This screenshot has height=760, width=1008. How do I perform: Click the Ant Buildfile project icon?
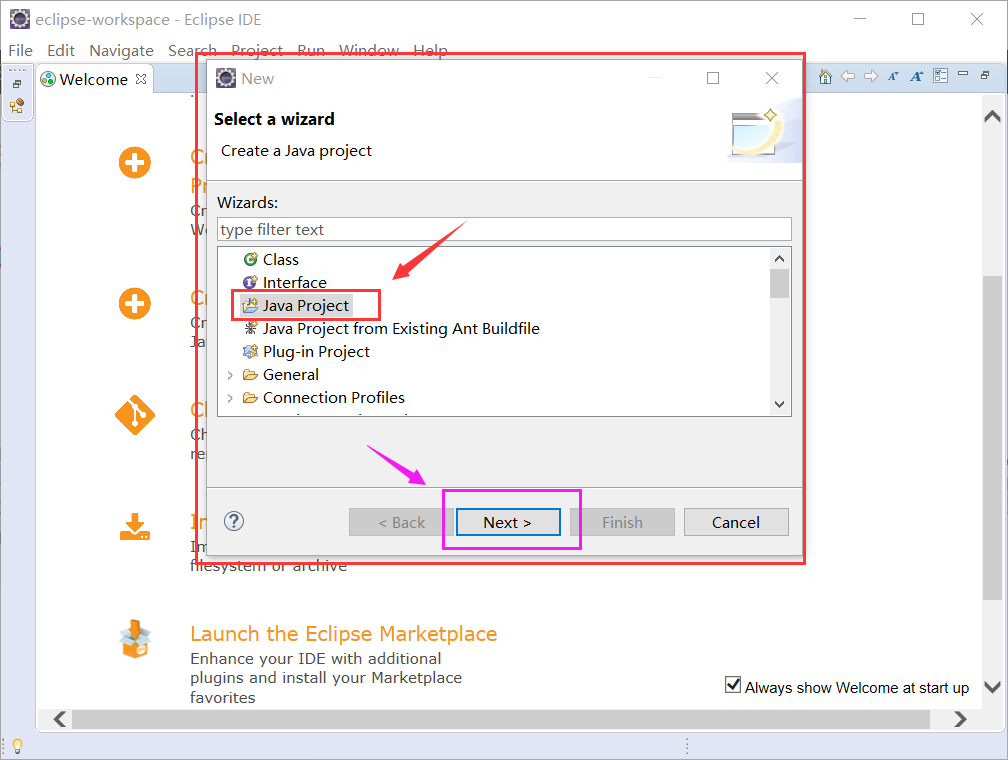[251, 328]
